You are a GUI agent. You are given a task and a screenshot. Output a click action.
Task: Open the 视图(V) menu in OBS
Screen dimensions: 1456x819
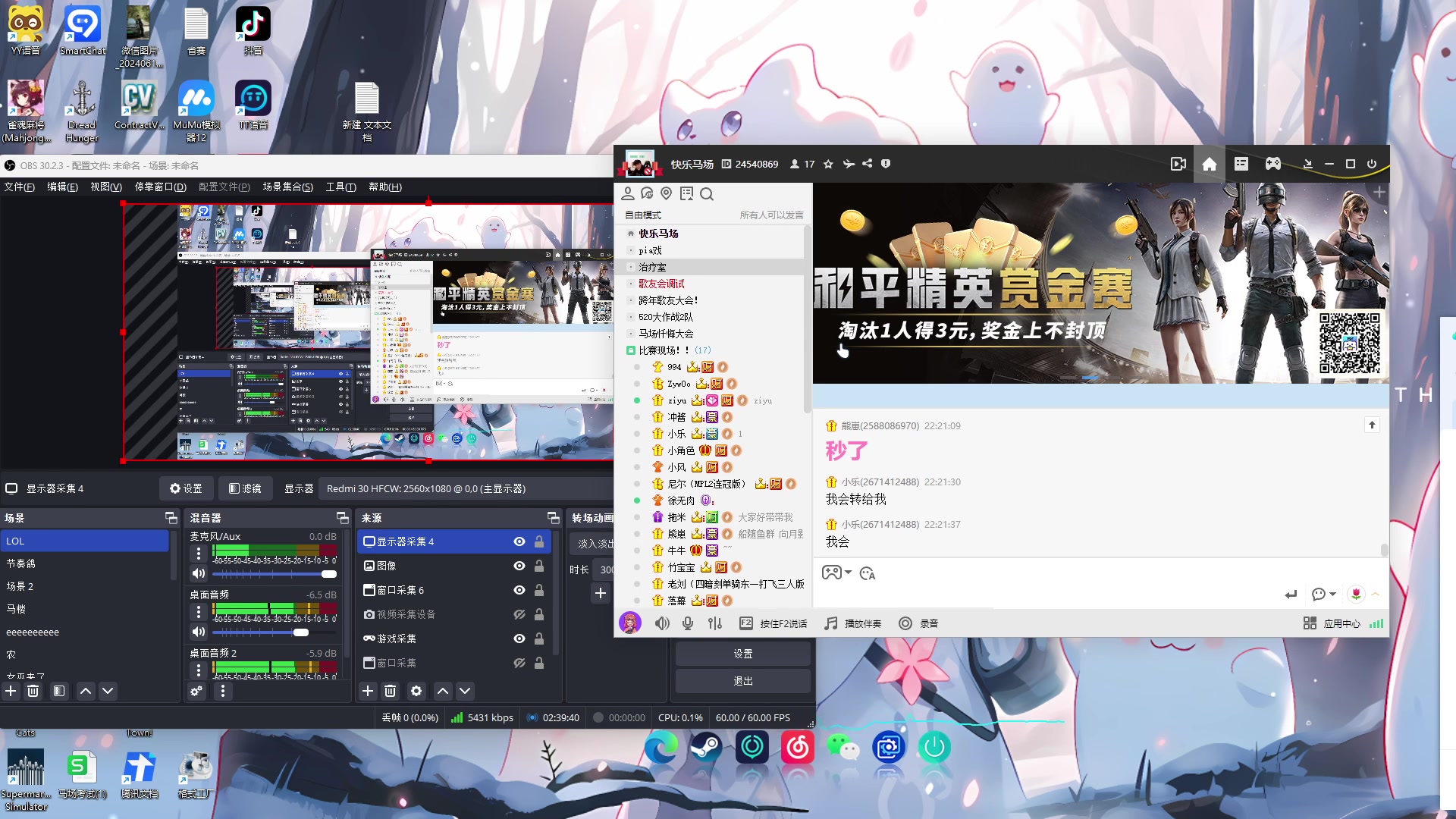(106, 187)
